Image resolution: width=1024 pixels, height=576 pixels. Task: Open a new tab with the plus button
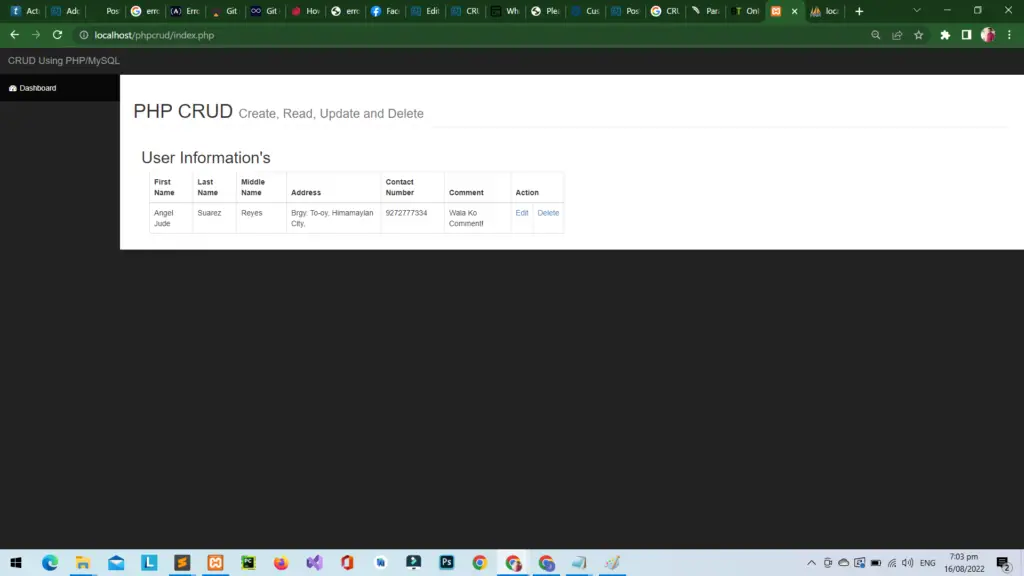point(859,11)
